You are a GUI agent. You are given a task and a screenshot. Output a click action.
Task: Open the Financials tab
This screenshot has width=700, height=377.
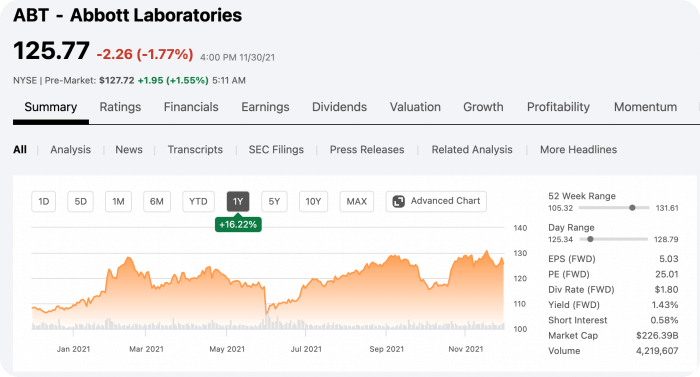(x=191, y=107)
